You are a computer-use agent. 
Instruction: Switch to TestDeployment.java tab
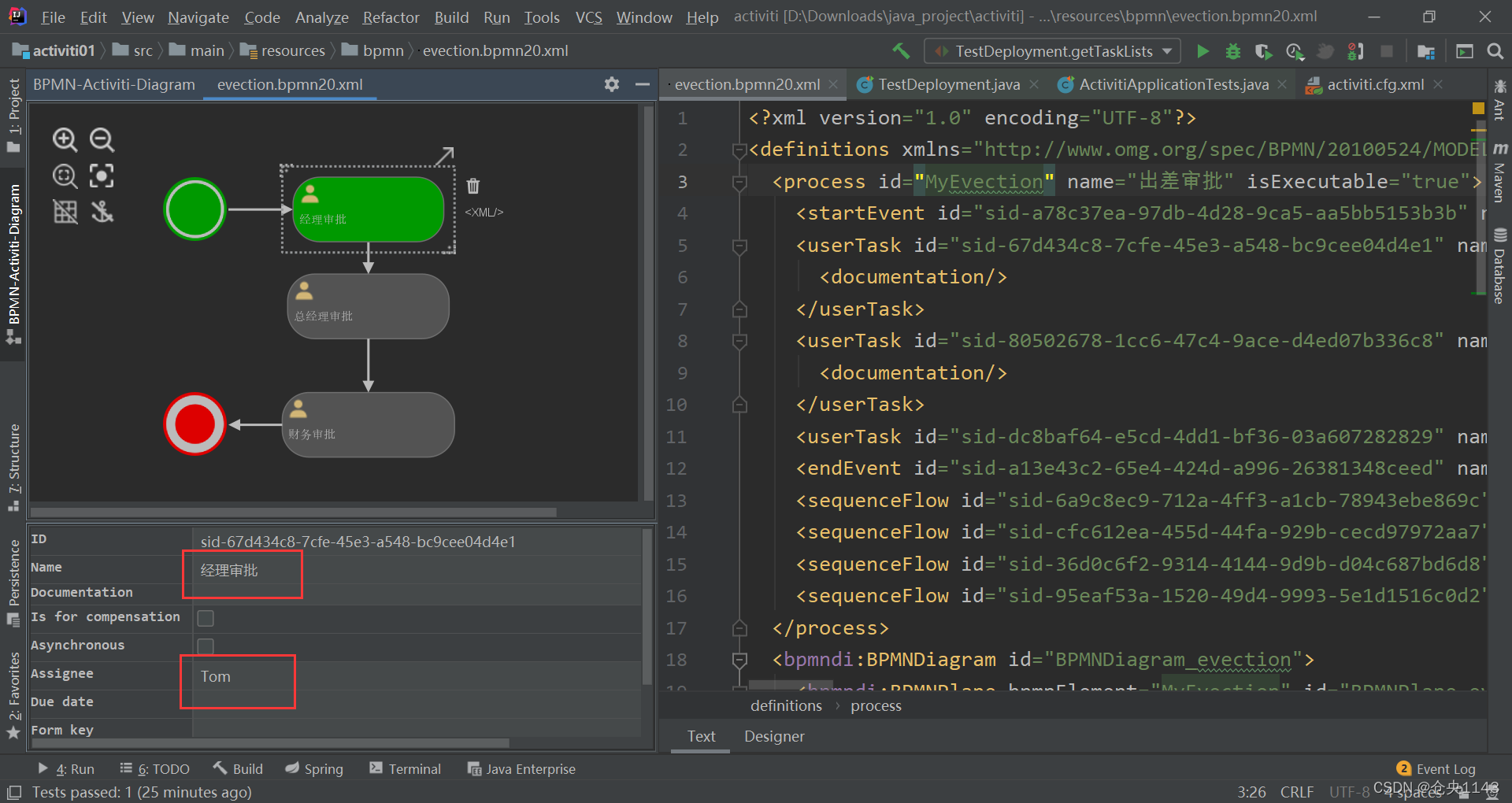point(948,84)
